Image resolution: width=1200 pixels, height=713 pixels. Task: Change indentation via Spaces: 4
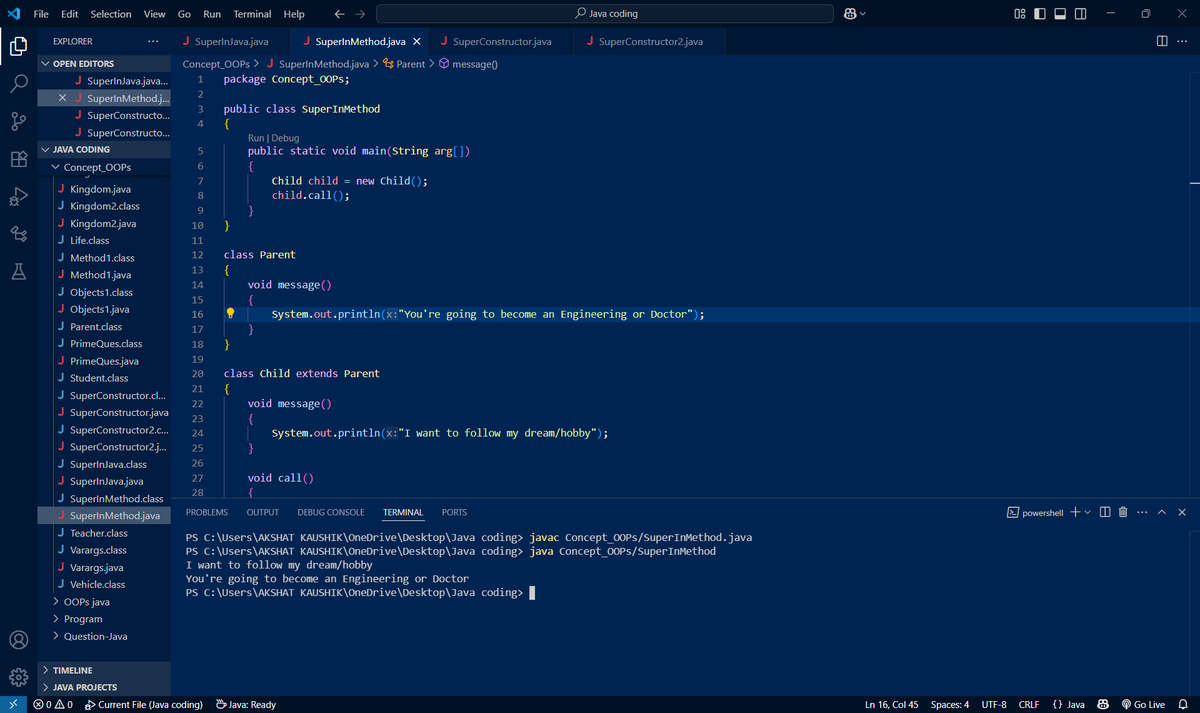point(949,705)
